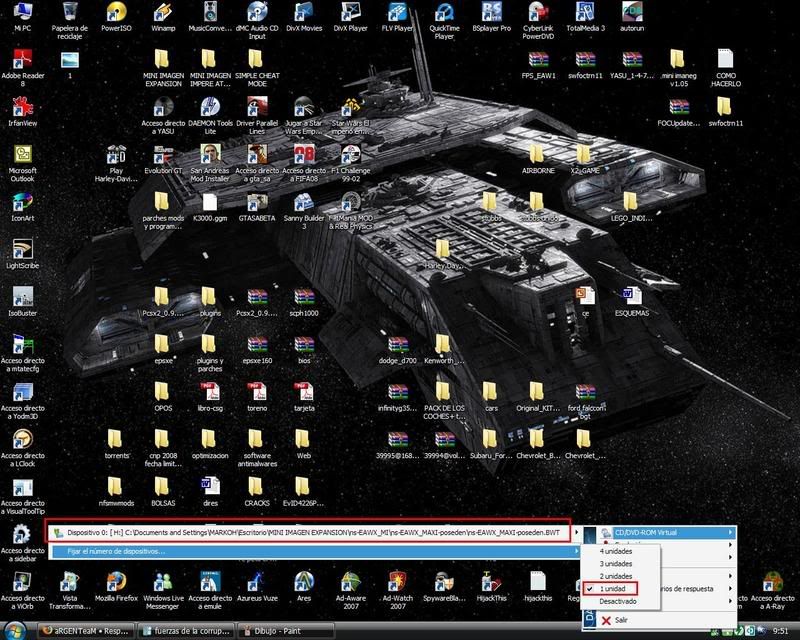Click the 9:51 taskbar clock

(x=780, y=631)
